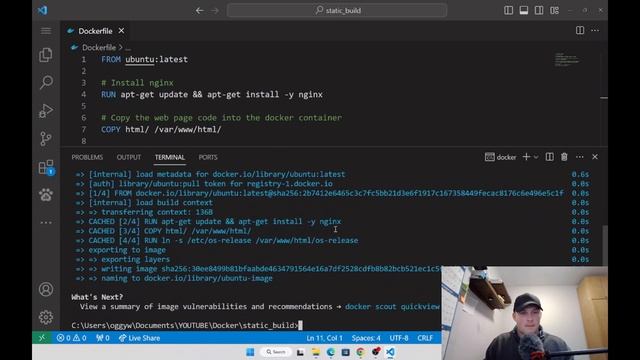Open Extensions view with update badge
The width and height of the screenshot is (640, 360).
point(46,167)
